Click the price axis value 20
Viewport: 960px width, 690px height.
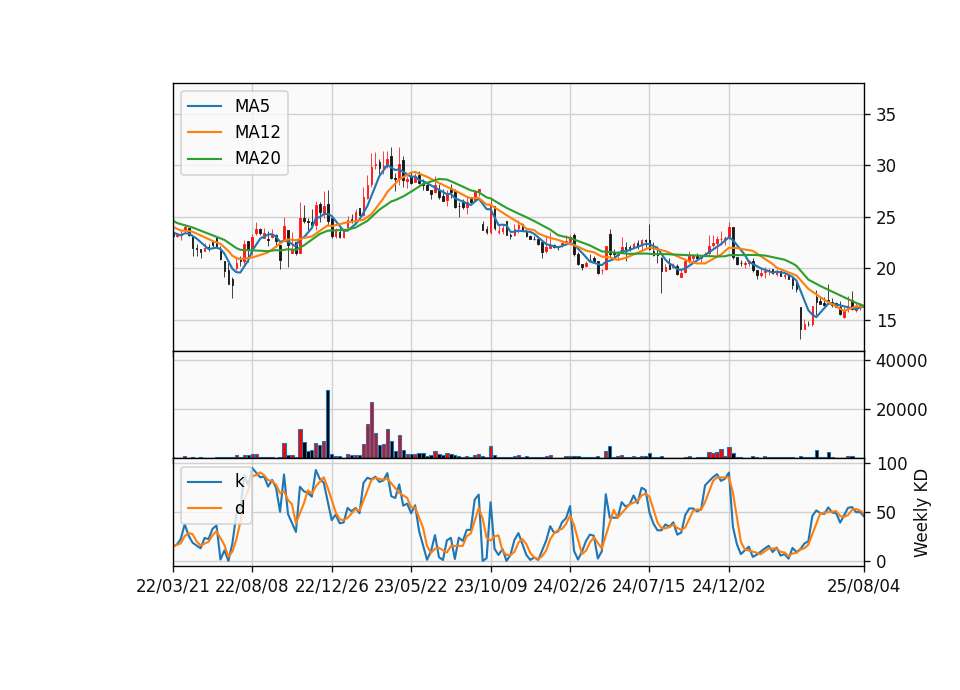(885, 269)
